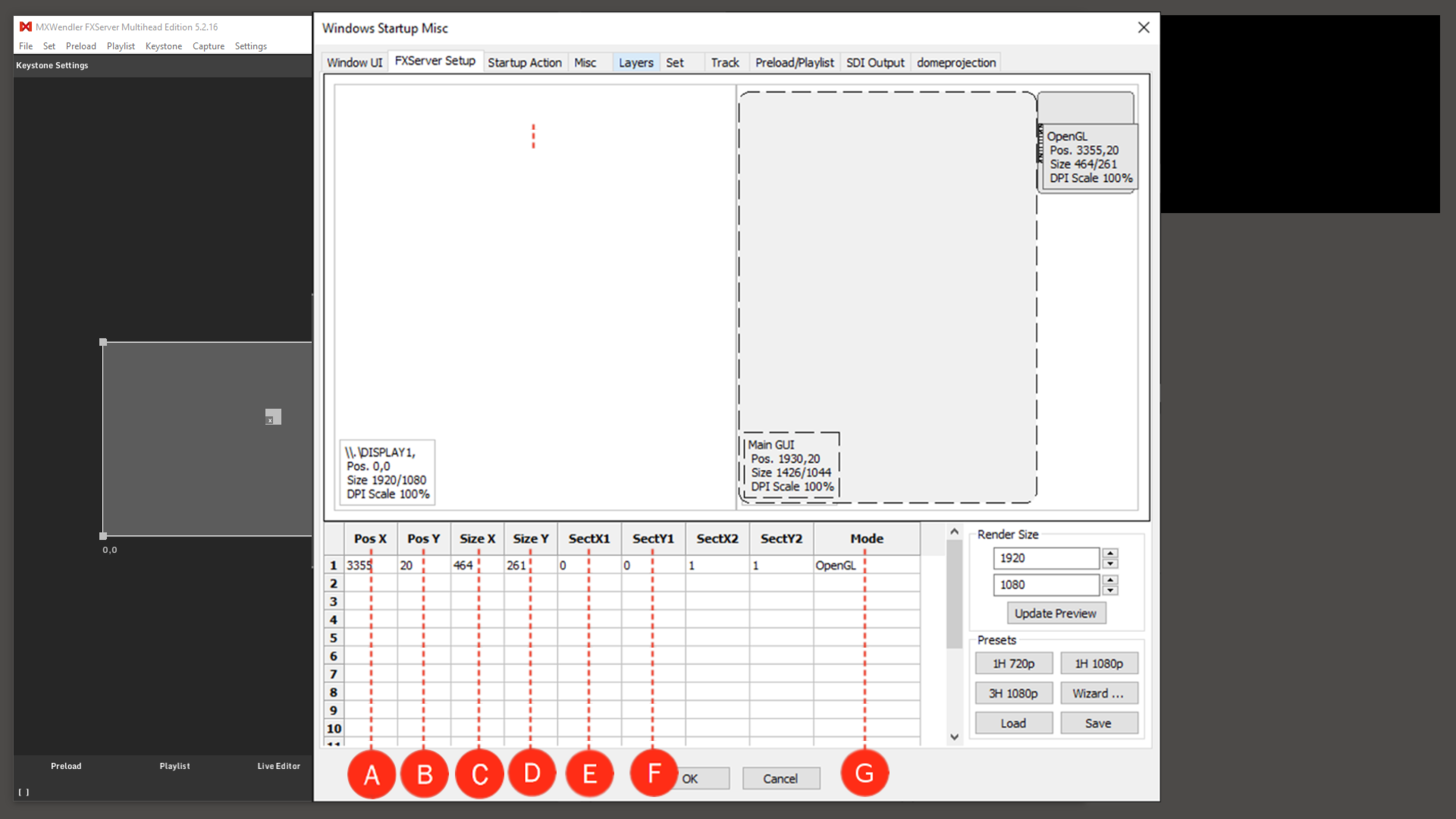Cancel the Windows Startup Misc dialog
This screenshot has height=819, width=1456.
tap(781, 778)
